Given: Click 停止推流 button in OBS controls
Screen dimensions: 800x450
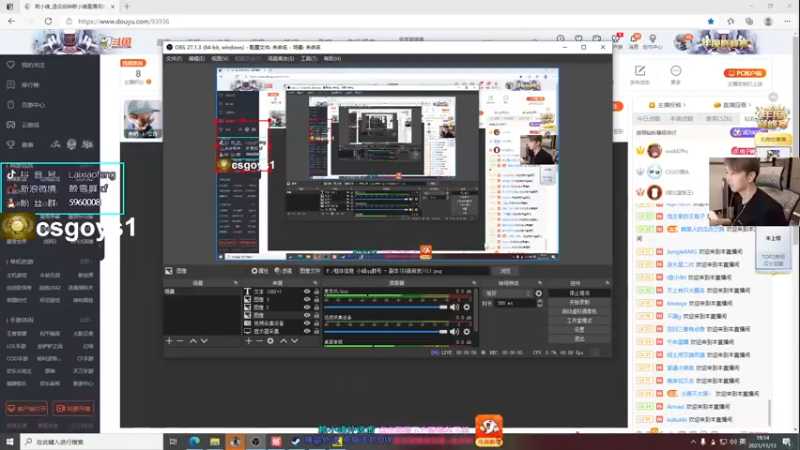Looking at the screenshot, I should point(579,293).
